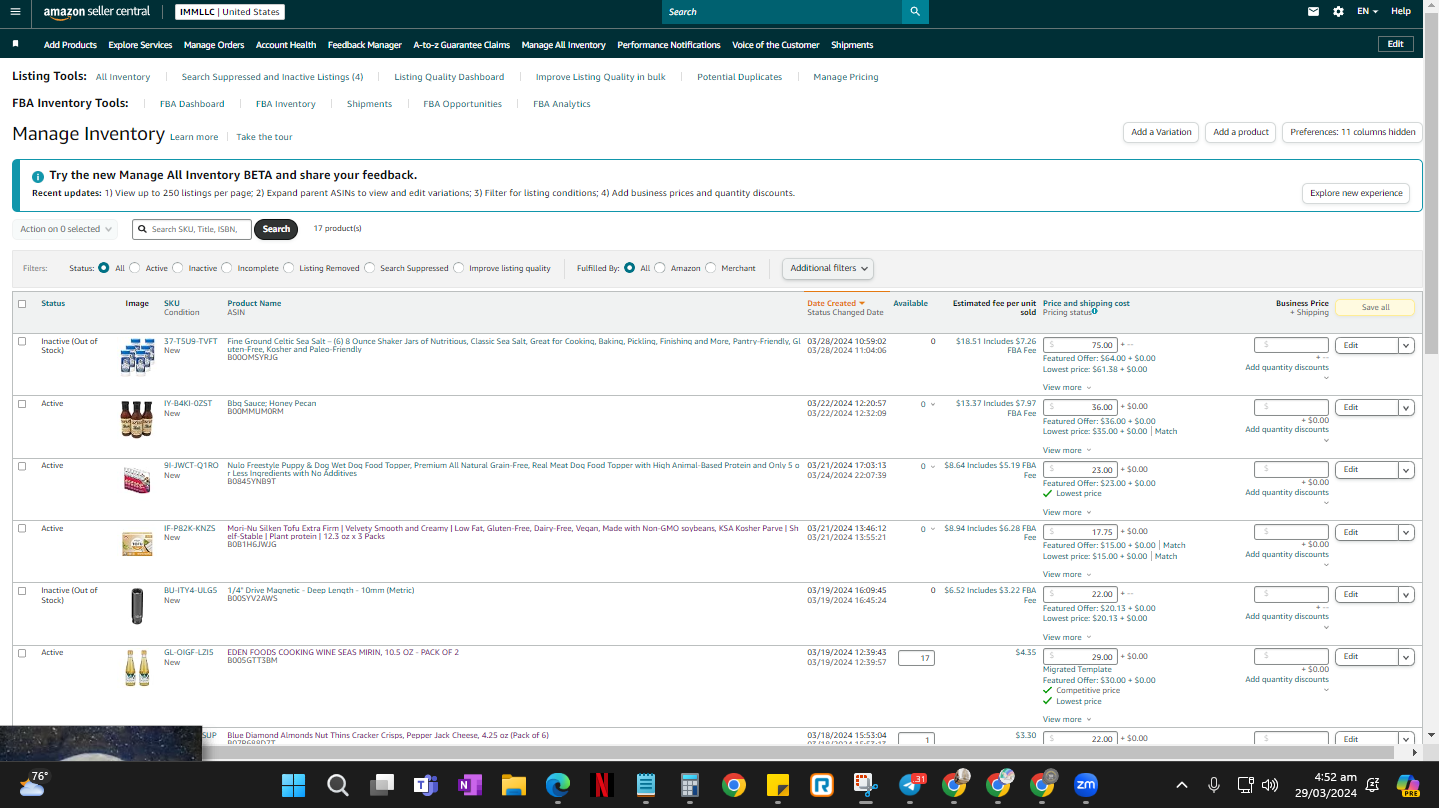
Task: Select Merchant under Fulfilled By
Action: pos(711,268)
